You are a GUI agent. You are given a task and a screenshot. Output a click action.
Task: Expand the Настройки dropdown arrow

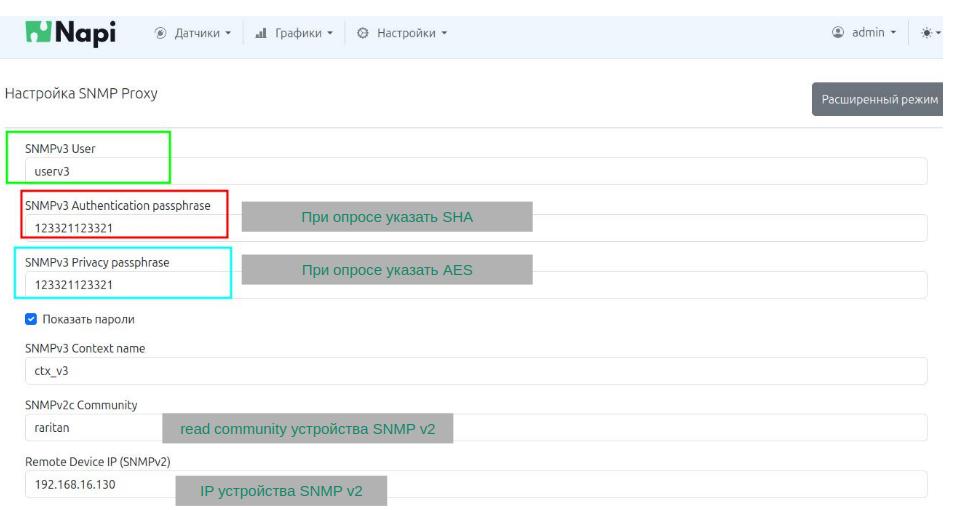coord(443,32)
